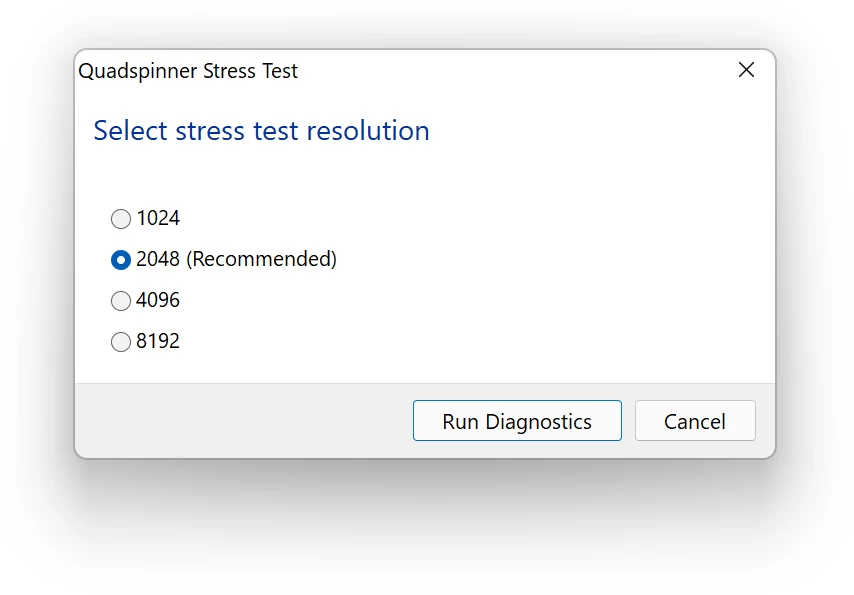Click the "2048" number in the selected option

coord(158,259)
